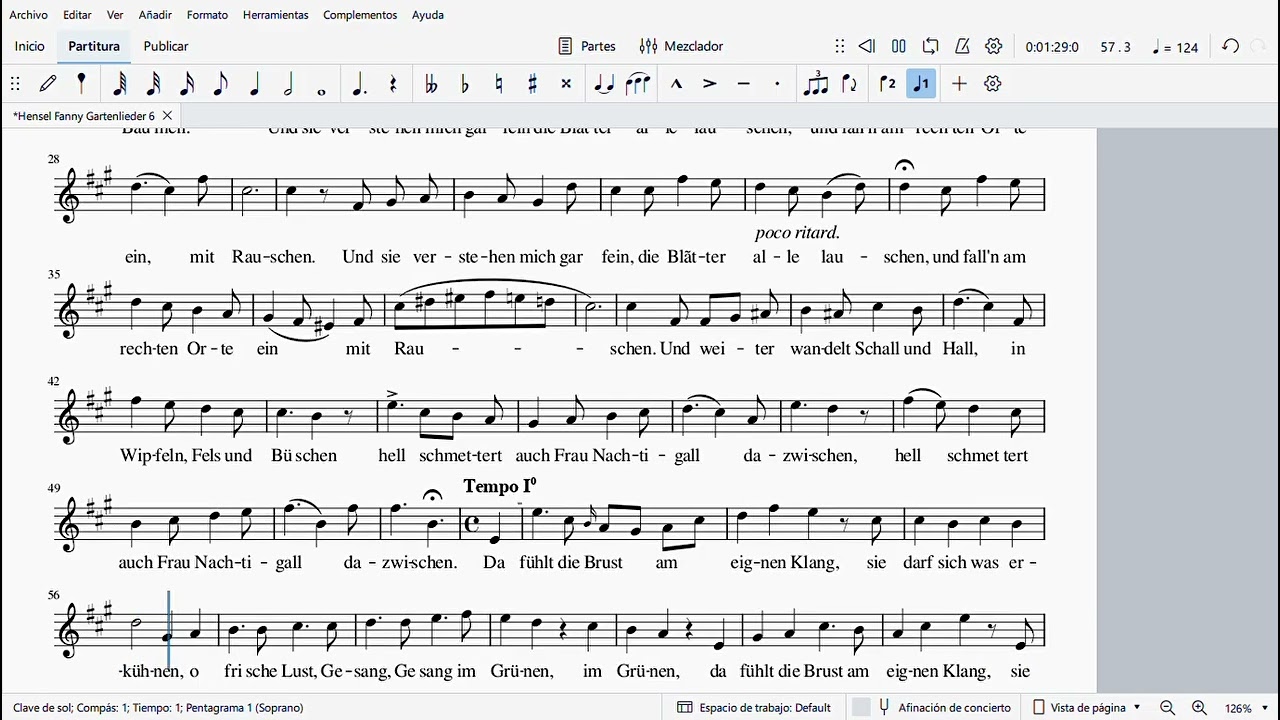
Task: Open the Añadir menu
Action: [x=155, y=15]
